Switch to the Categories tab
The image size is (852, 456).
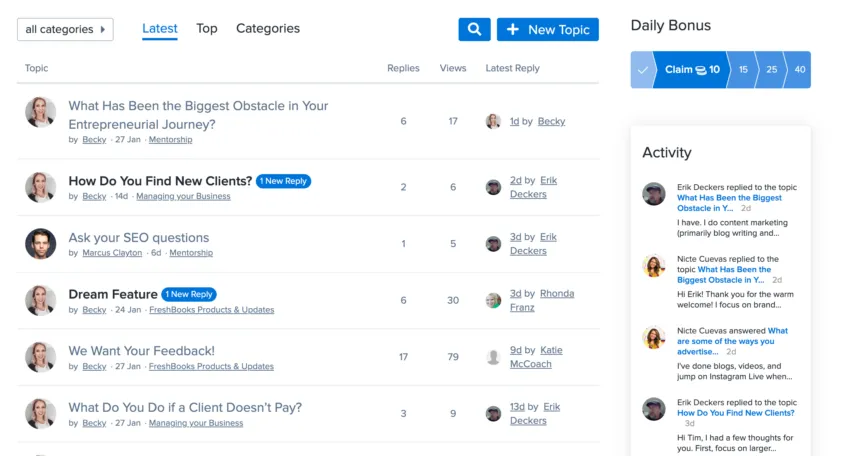(268, 29)
